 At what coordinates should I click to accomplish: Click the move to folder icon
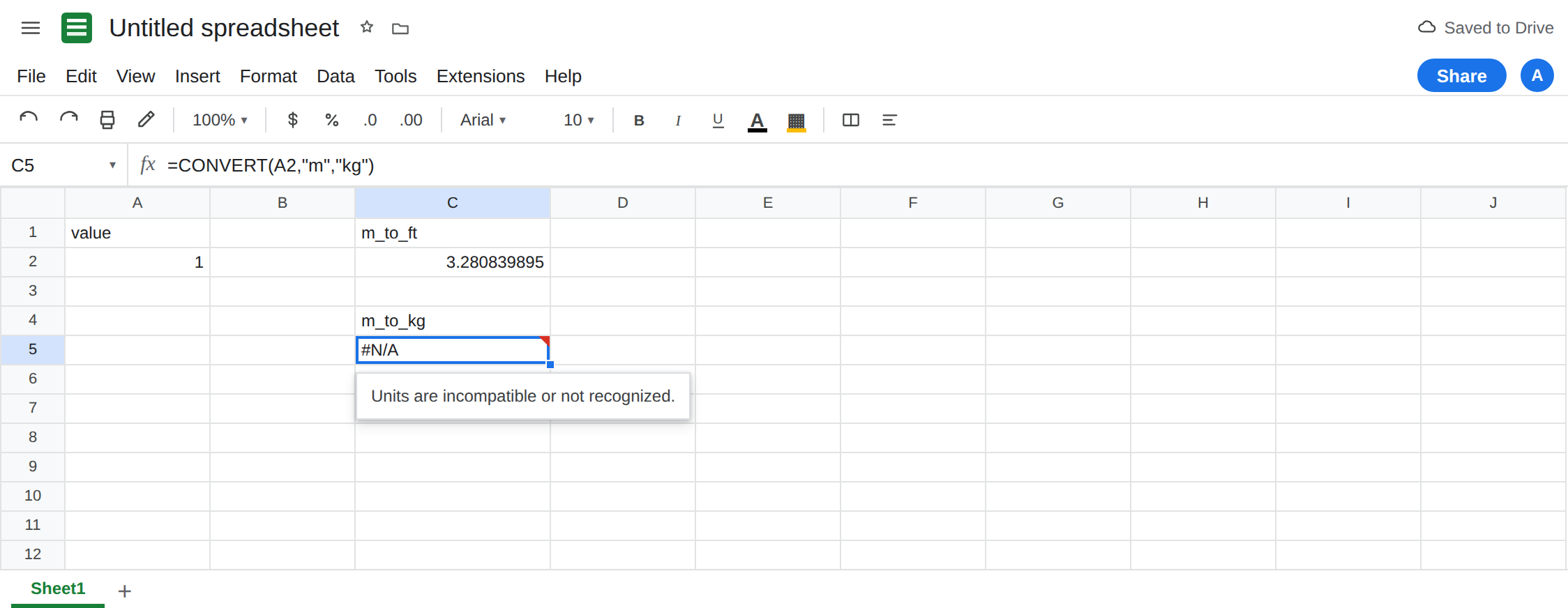click(400, 29)
